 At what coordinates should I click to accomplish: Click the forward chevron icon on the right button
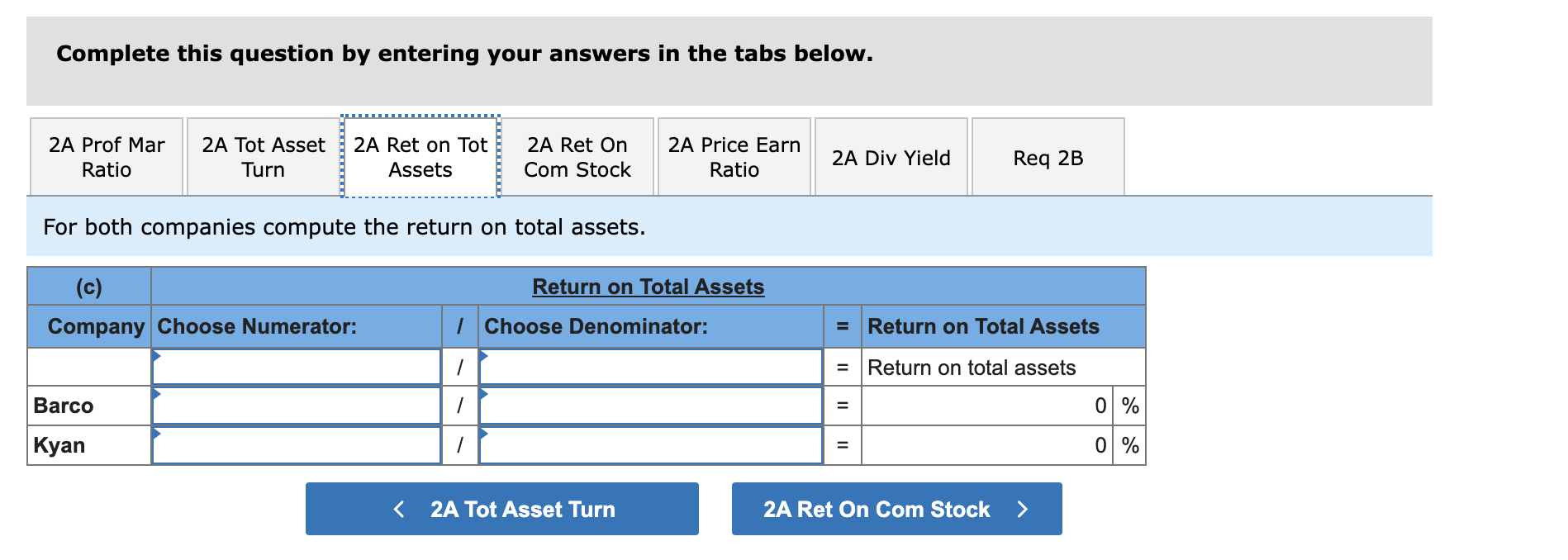pyautogui.click(x=1024, y=509)
